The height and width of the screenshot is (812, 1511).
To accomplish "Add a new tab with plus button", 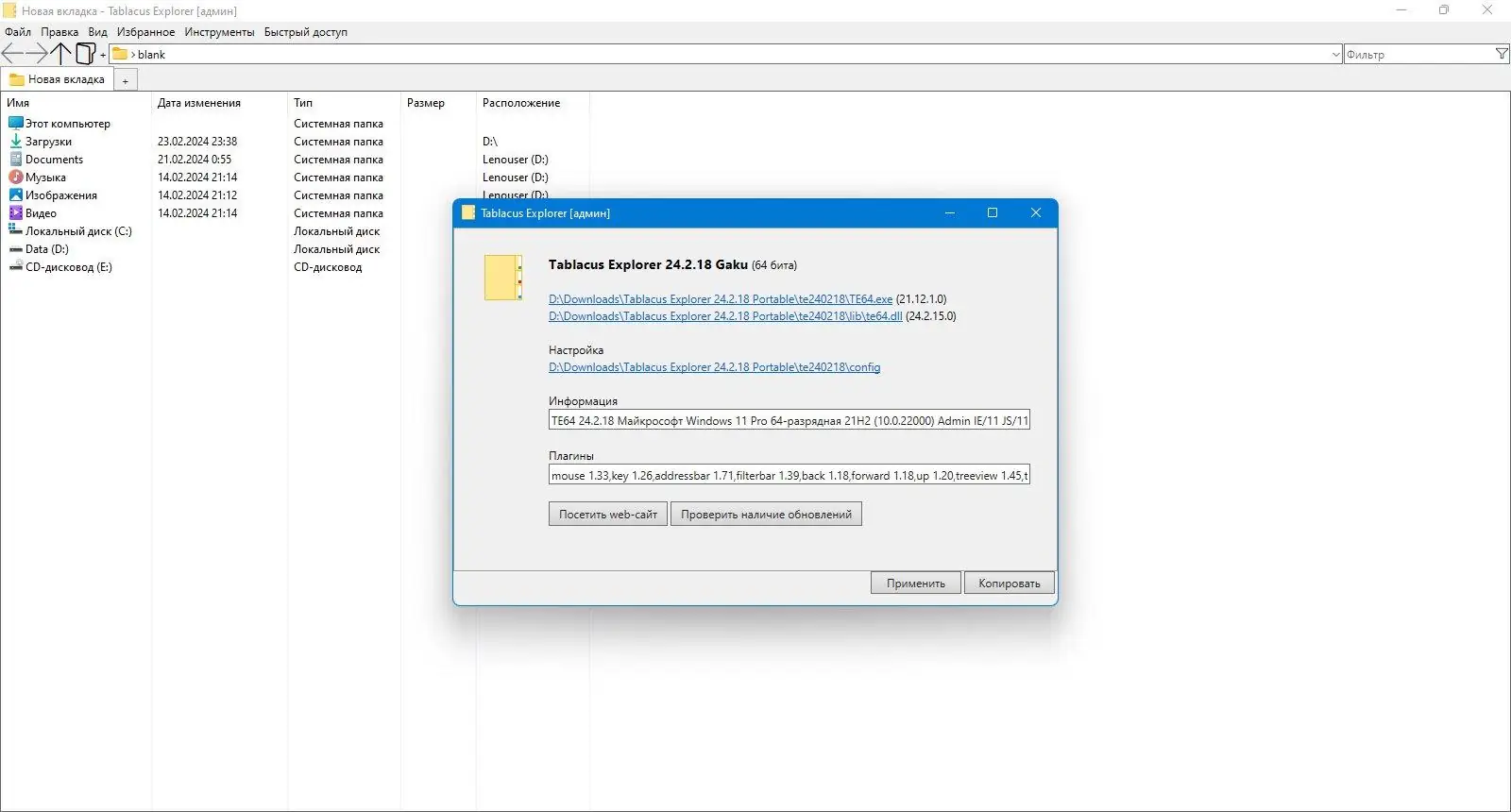I will coord(126,80).
